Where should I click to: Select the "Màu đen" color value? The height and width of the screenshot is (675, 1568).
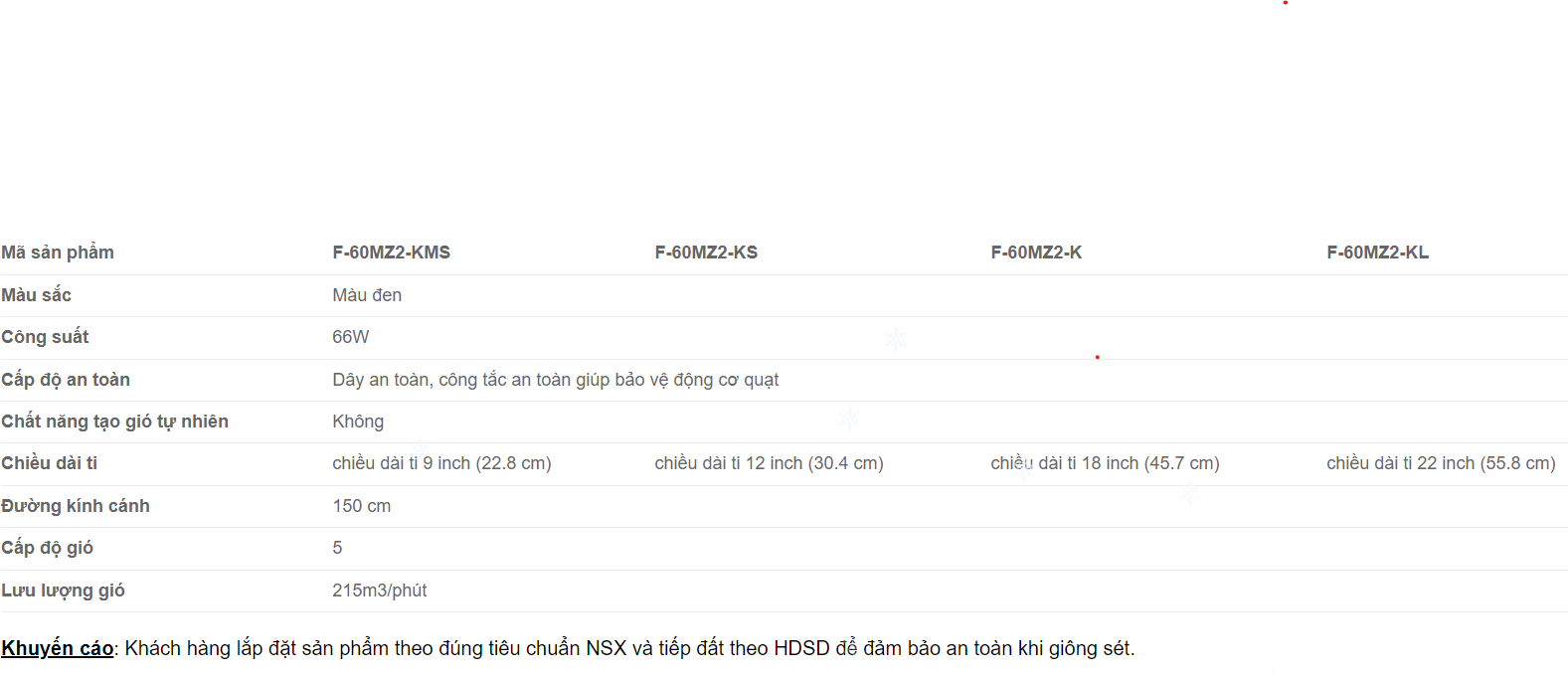[x=367, y=295]
